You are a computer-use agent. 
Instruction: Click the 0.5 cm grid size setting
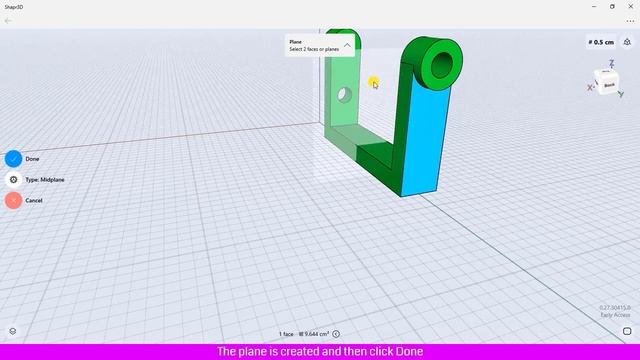point(601,42)
